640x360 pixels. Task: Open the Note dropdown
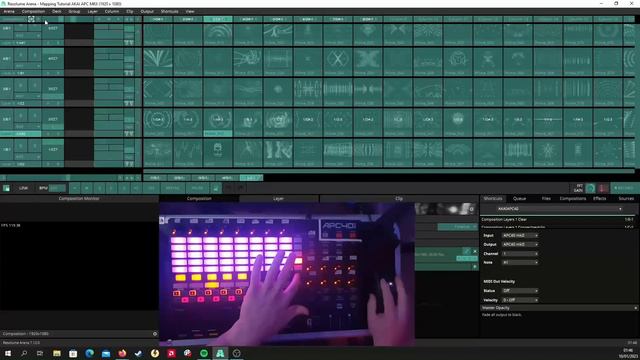(520, 262)
